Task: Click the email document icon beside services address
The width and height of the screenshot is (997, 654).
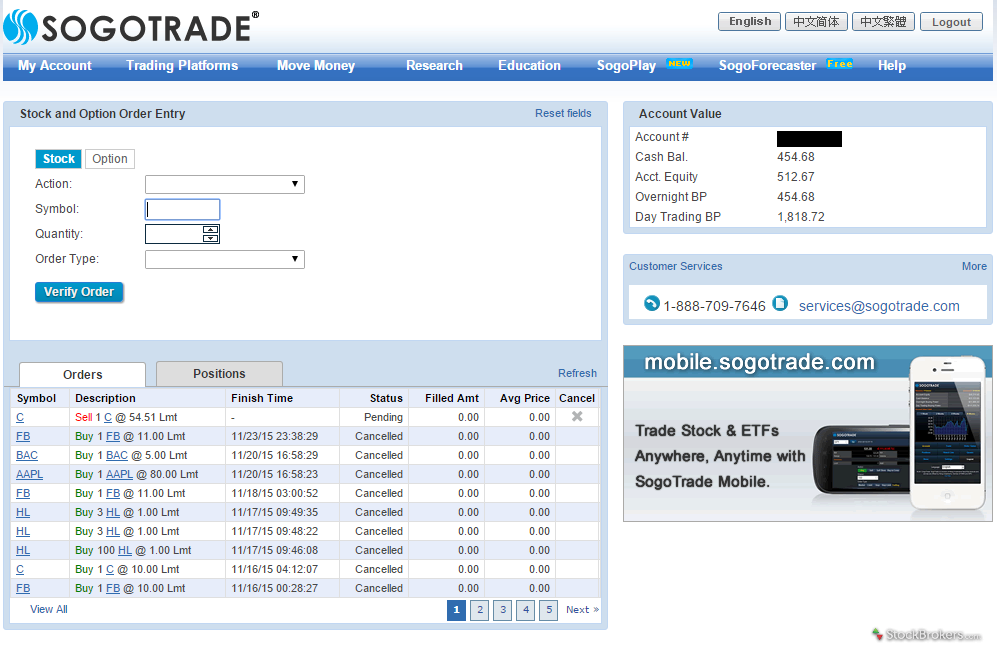Action: point(780,303)
